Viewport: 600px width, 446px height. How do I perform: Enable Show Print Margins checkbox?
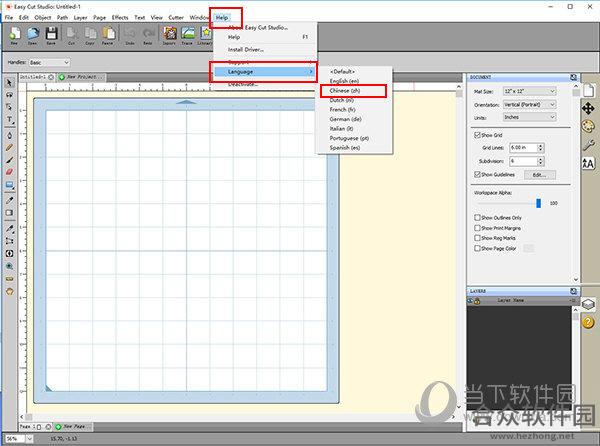click(477, 228)
